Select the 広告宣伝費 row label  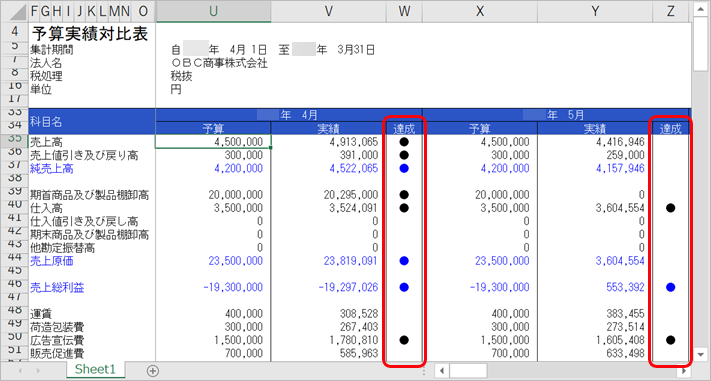point(57,340)
